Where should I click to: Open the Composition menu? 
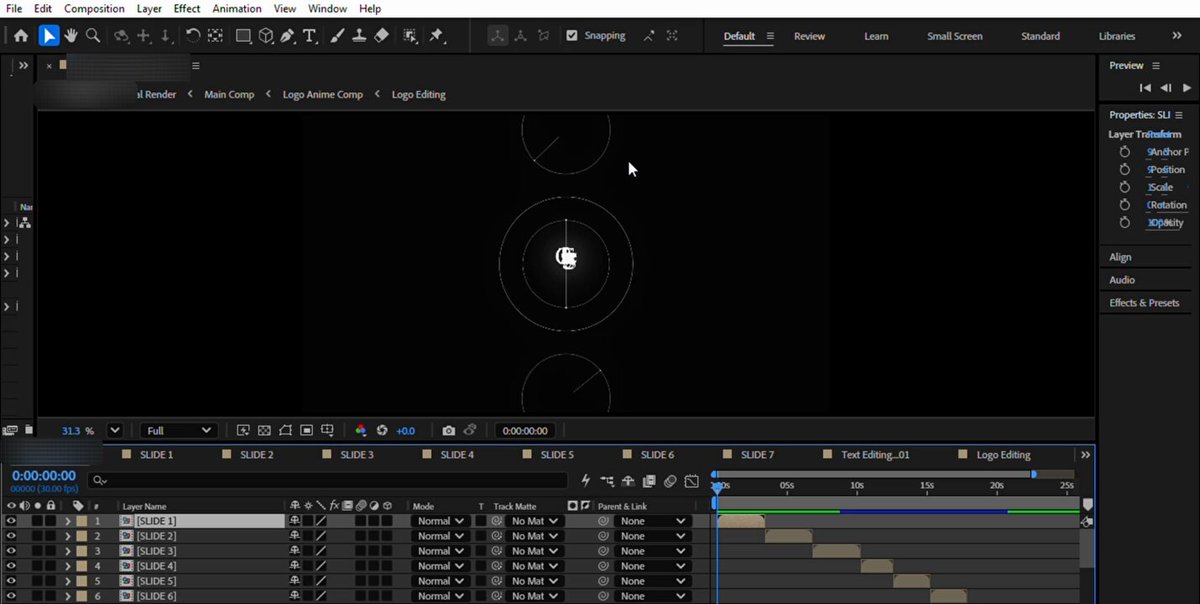pos(94,9)
